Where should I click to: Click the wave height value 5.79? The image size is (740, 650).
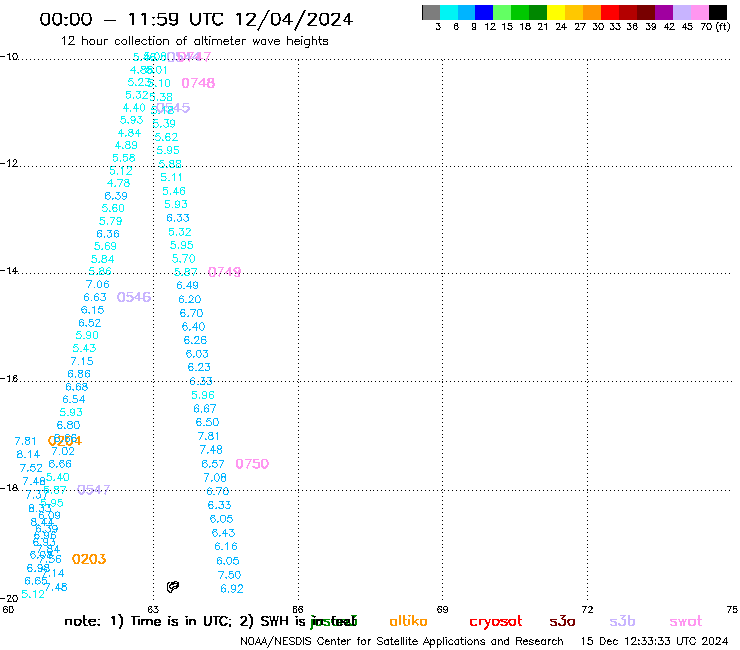tap(110, 221)
